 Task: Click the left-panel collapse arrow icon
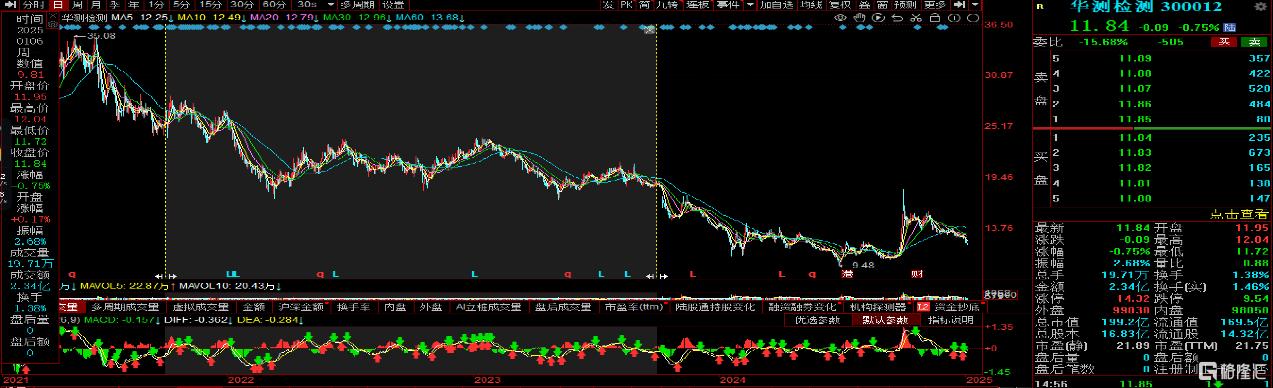click(x=9, y=5)
